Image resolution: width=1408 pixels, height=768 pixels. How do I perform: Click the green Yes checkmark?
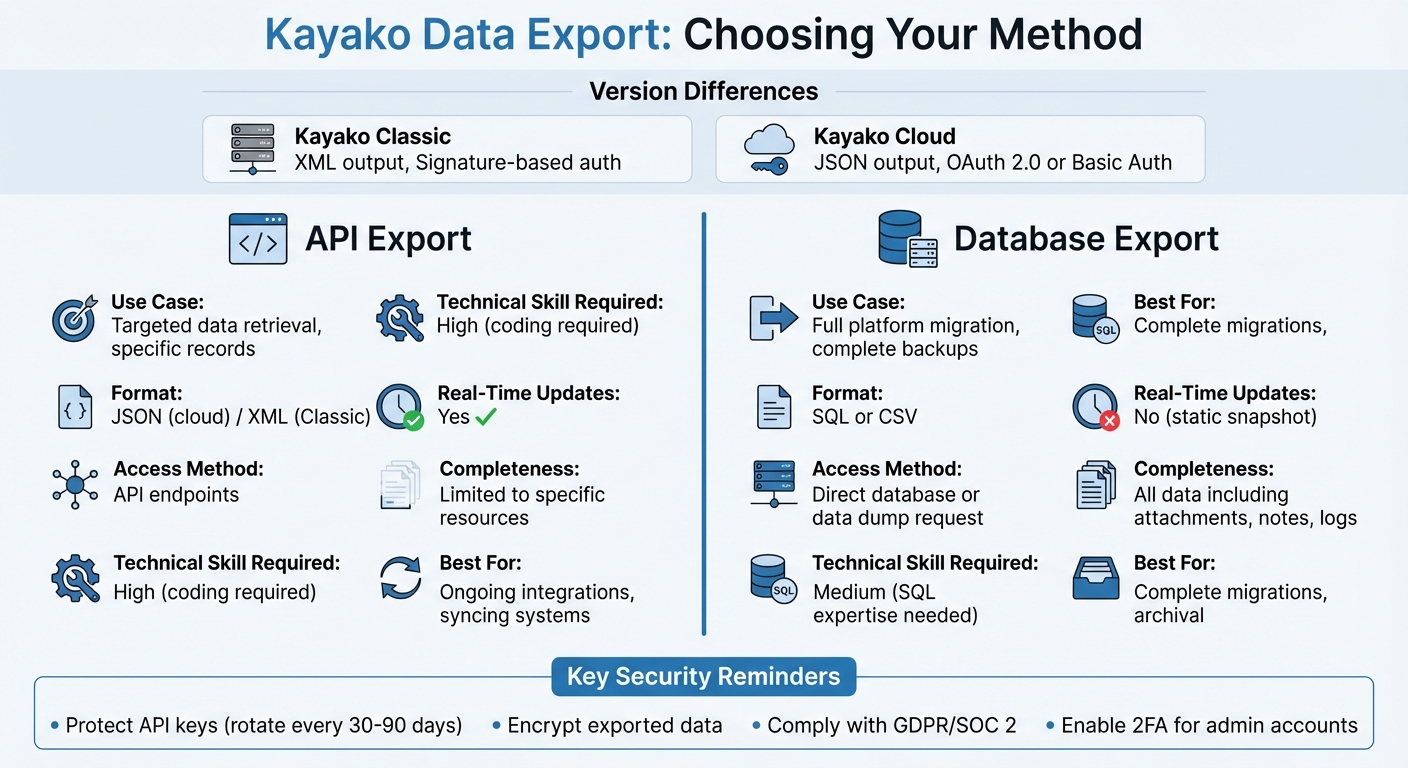click(x=486, y=417)
